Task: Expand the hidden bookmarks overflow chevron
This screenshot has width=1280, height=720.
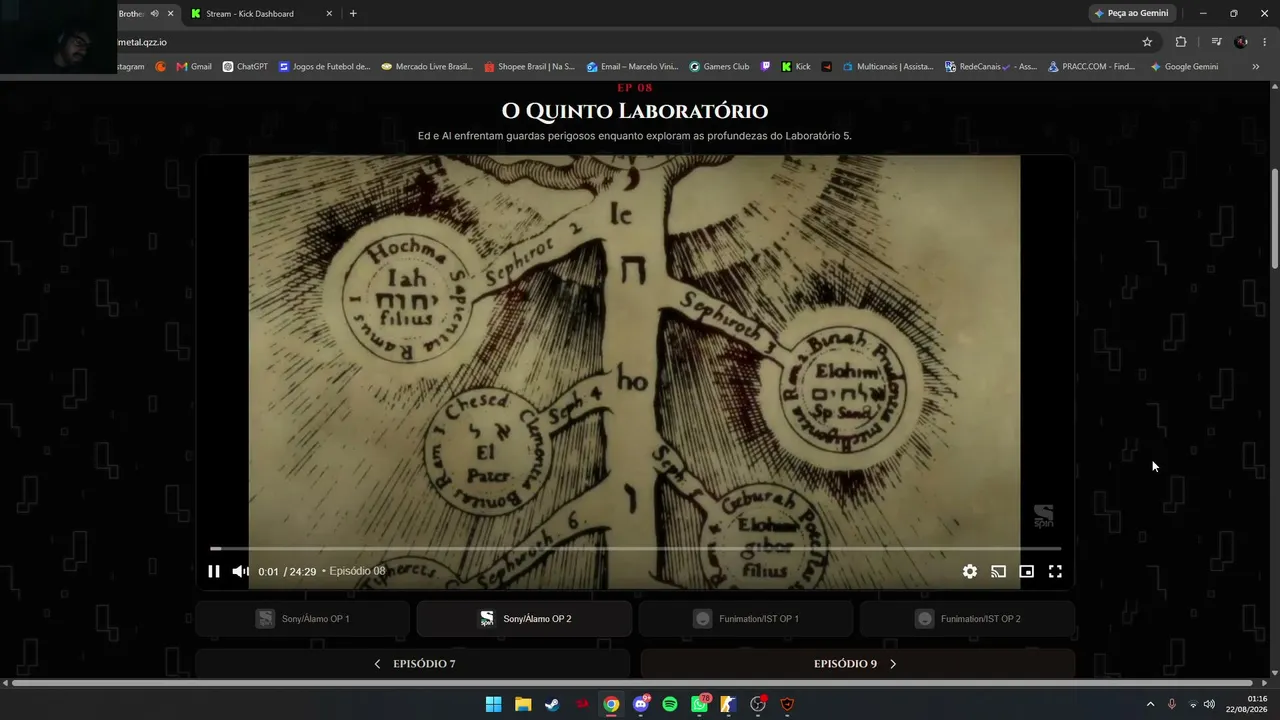Action: pyautogui.click(x=1256, y=67)
